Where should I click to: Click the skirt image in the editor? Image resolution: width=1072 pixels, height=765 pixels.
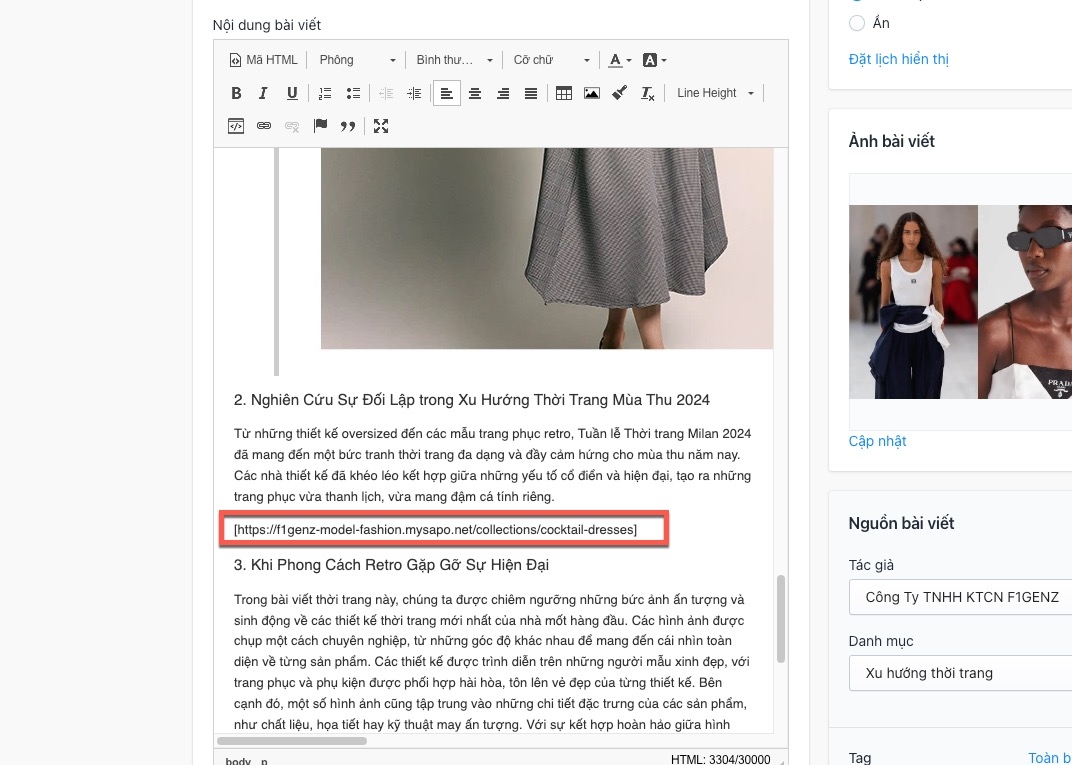click(547, 248)
